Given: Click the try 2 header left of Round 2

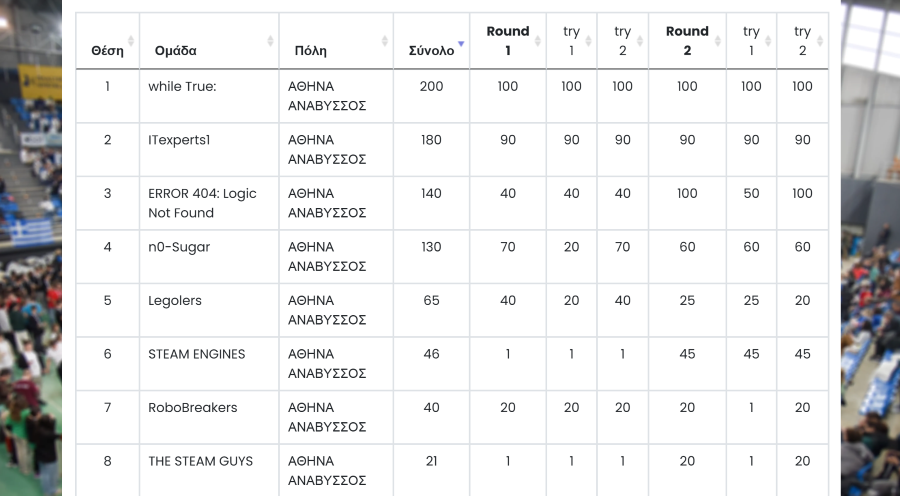Looking at the screenshot, I should pyautogui.click(x=622, y=41).
